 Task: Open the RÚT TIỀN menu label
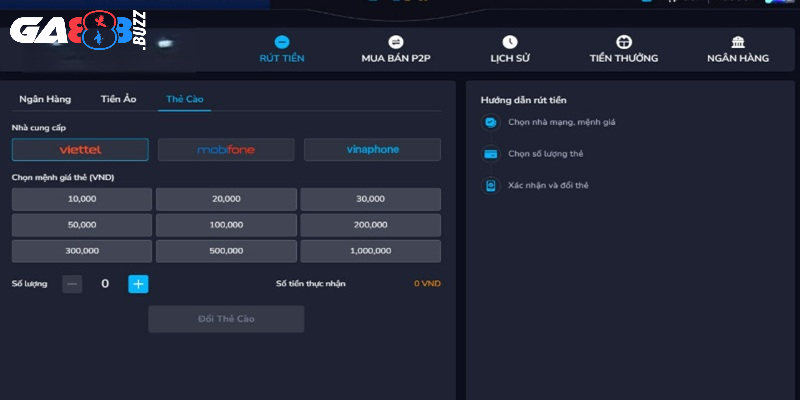point(282,58)
